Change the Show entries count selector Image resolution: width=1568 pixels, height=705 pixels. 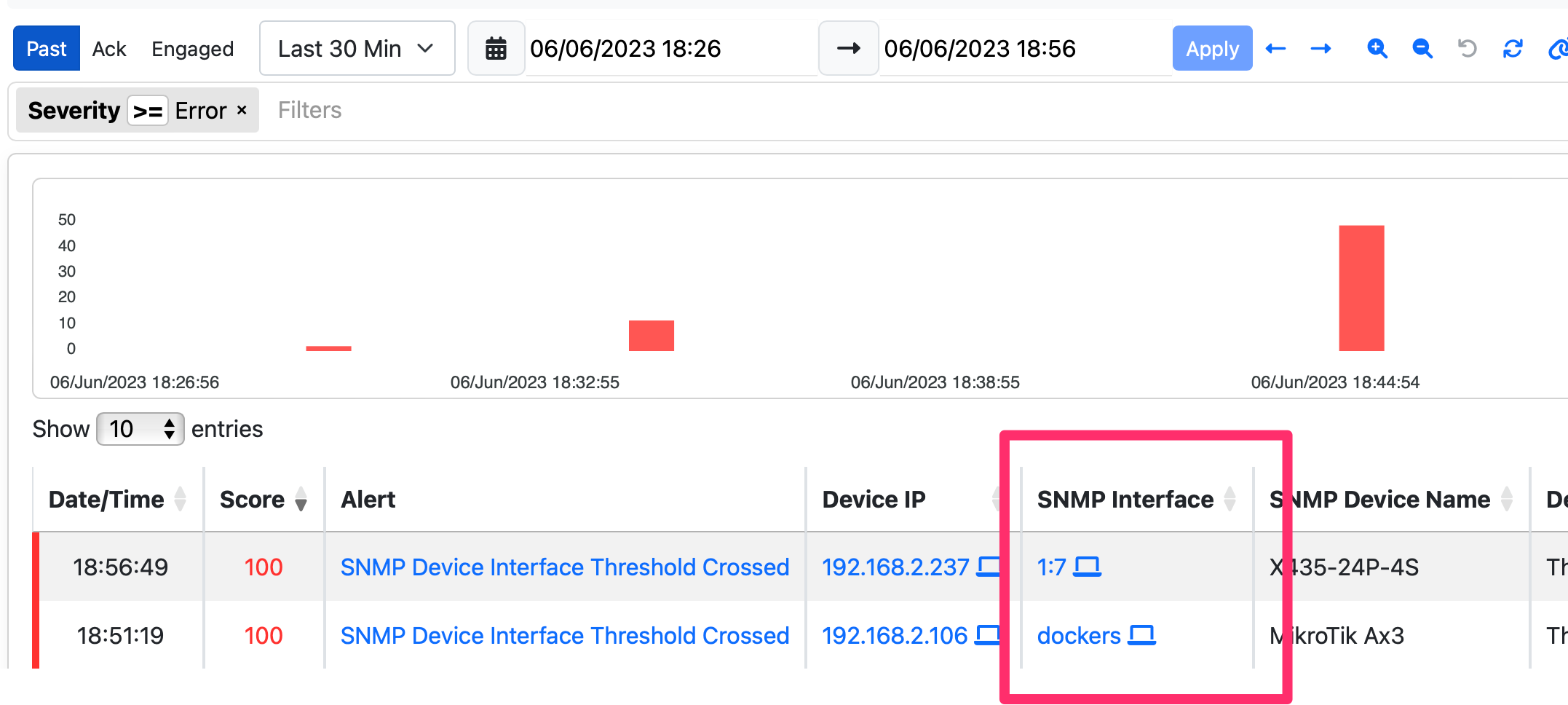140,429
